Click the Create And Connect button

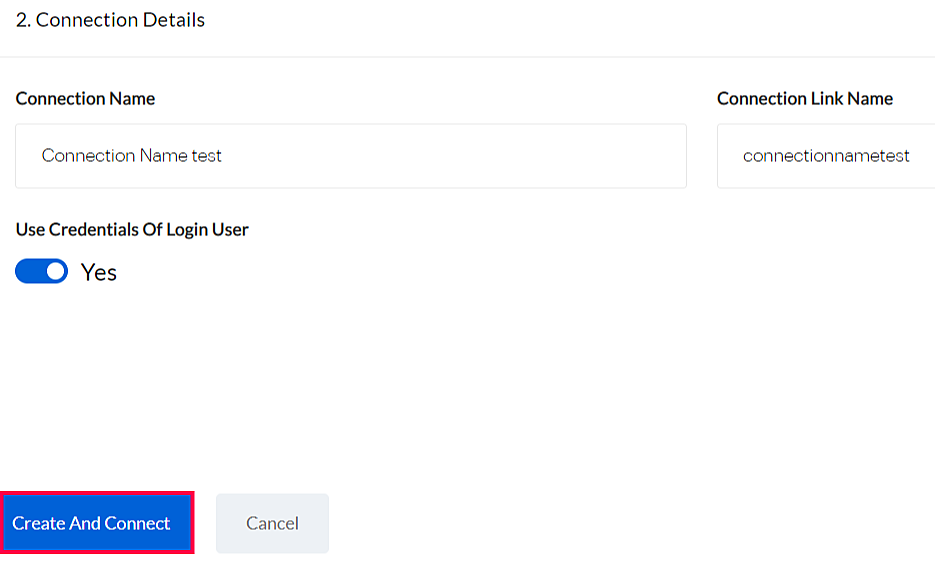[x=96, y=523]
